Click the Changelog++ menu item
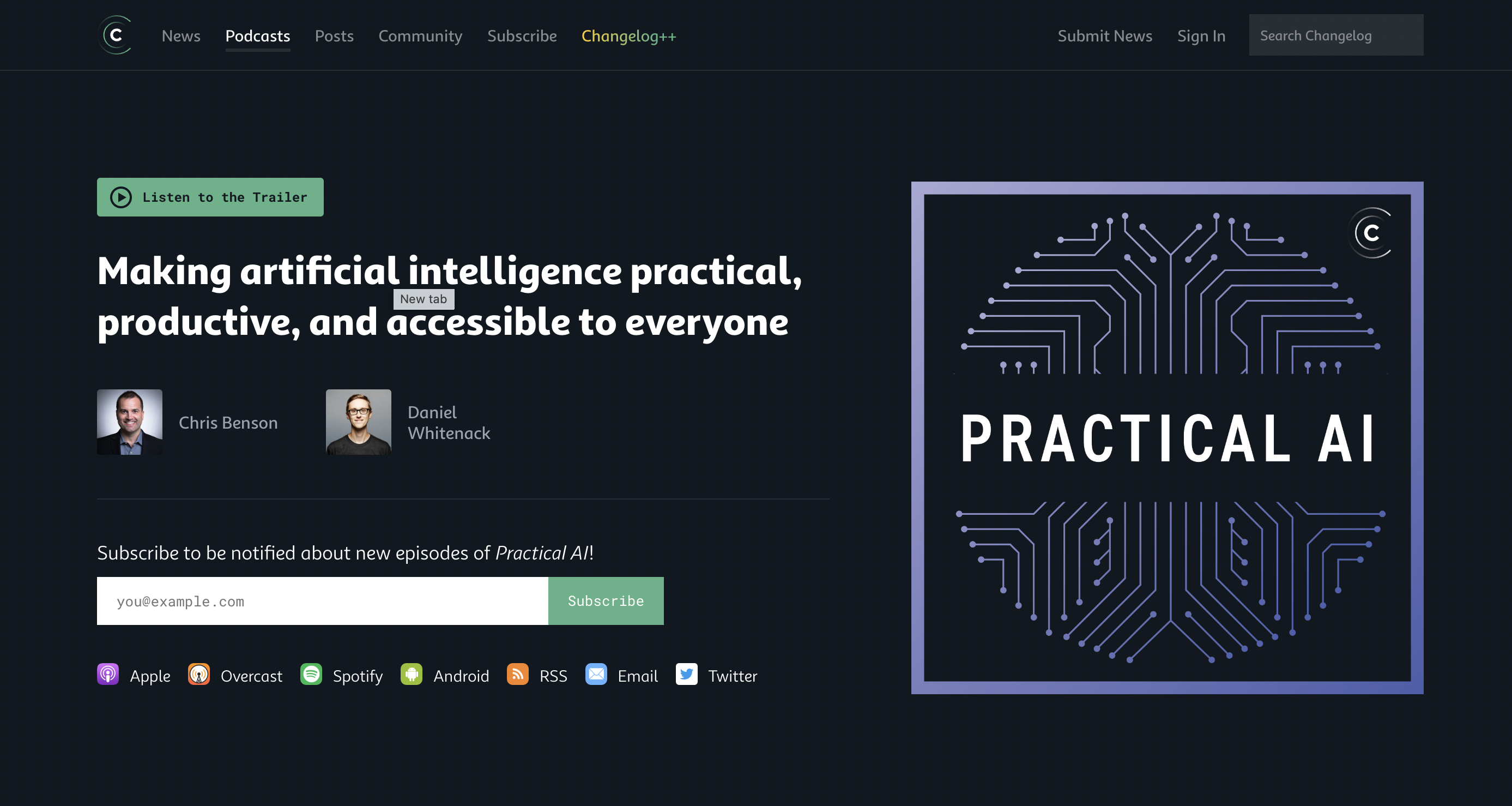The image size is (1512, 806). pos(629,35)
